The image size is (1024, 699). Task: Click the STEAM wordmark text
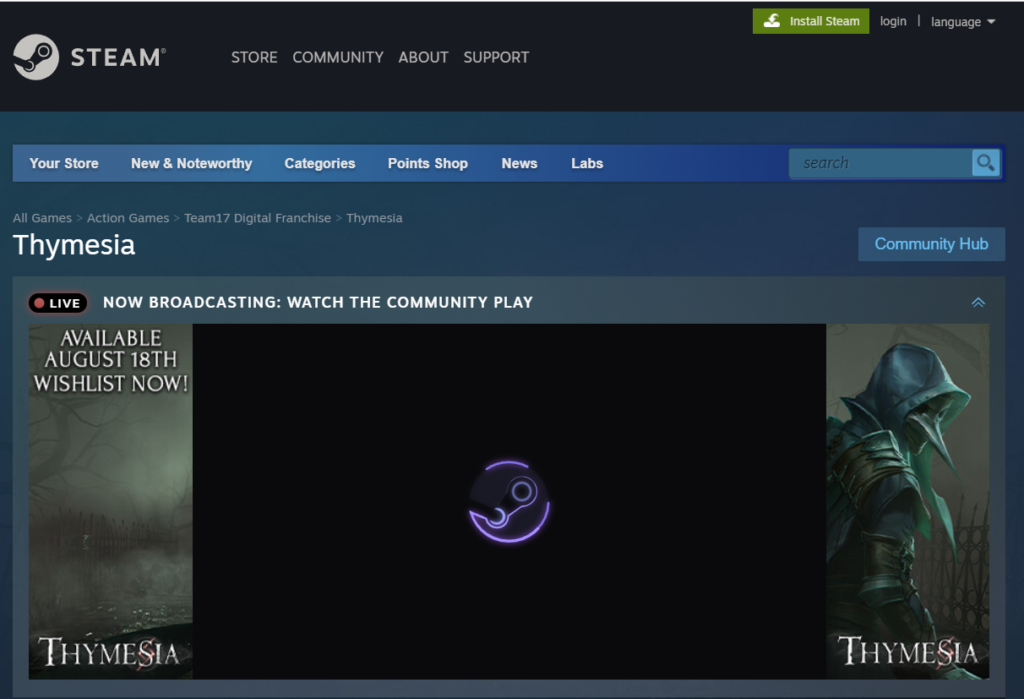tap(118, 57)
